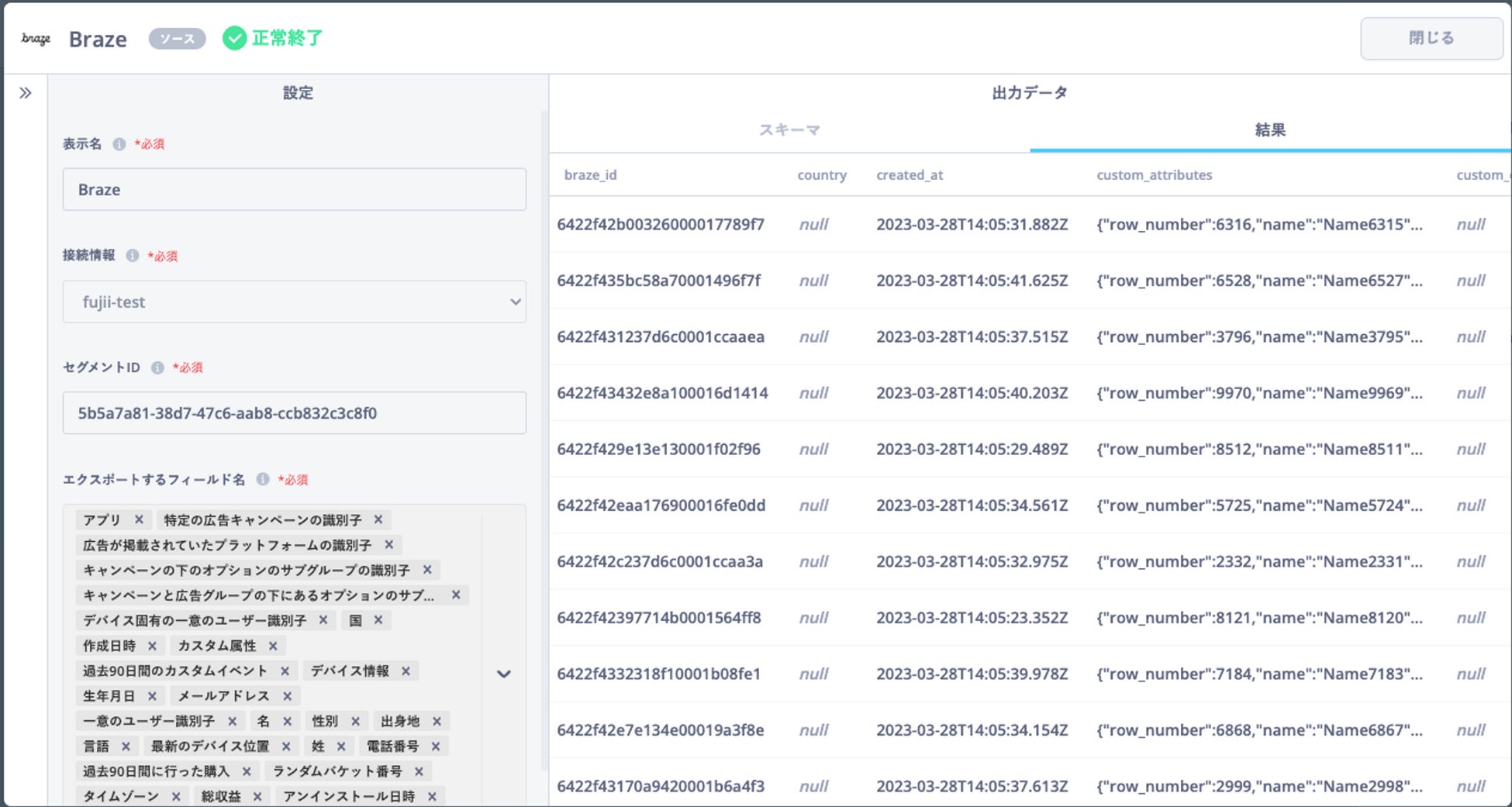This screenshot has height=807, width=1512.
Task: Remove the 名 field tag
Action: coord(287,721)
